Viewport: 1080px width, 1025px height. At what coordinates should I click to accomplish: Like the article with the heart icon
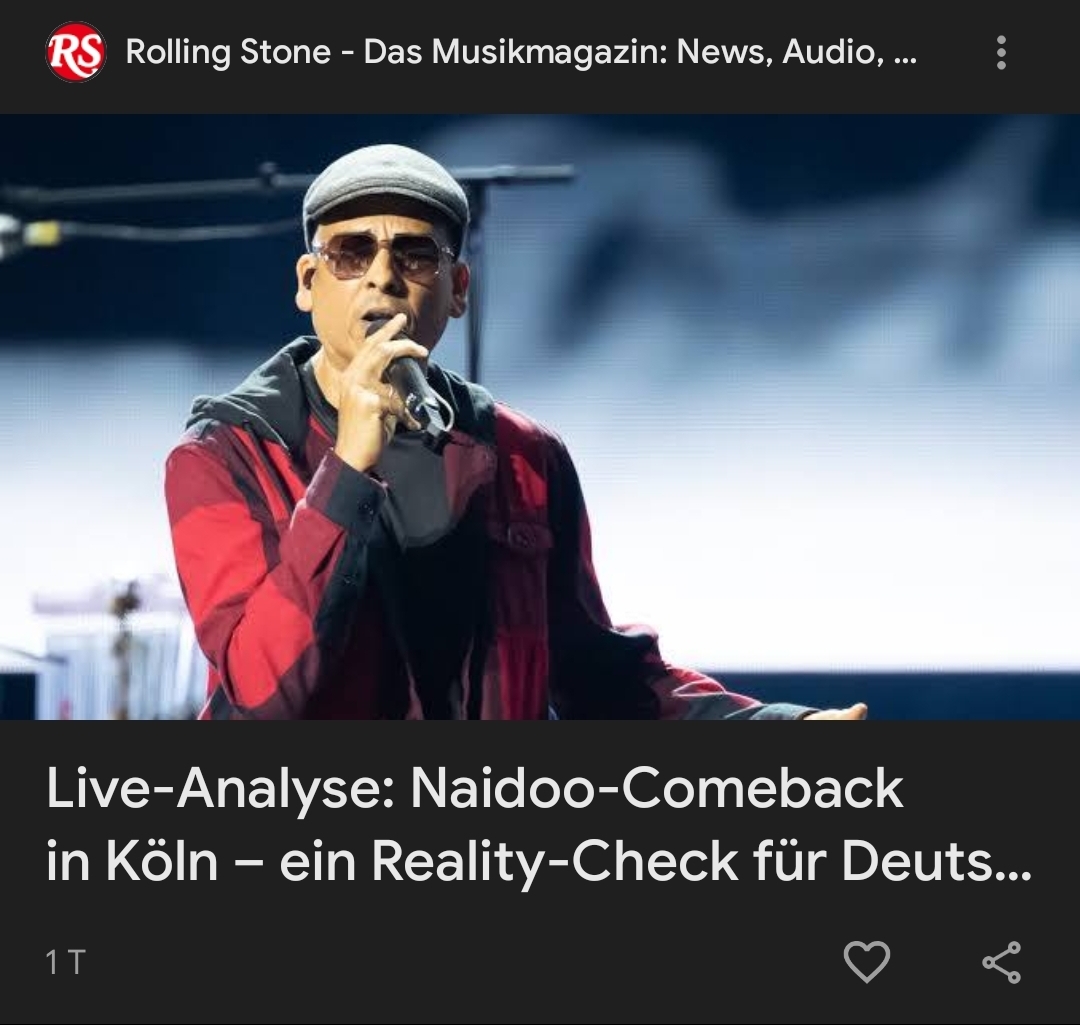point(867,962)
